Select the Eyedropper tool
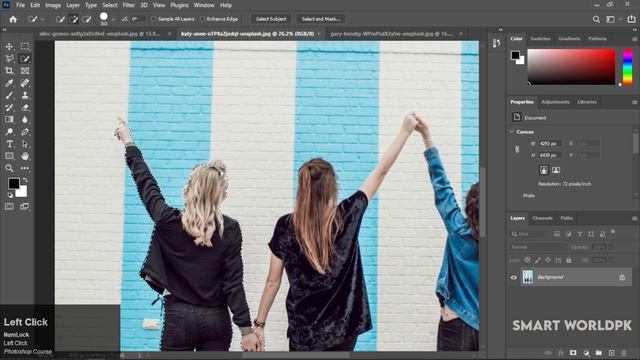 coord(9,83)
